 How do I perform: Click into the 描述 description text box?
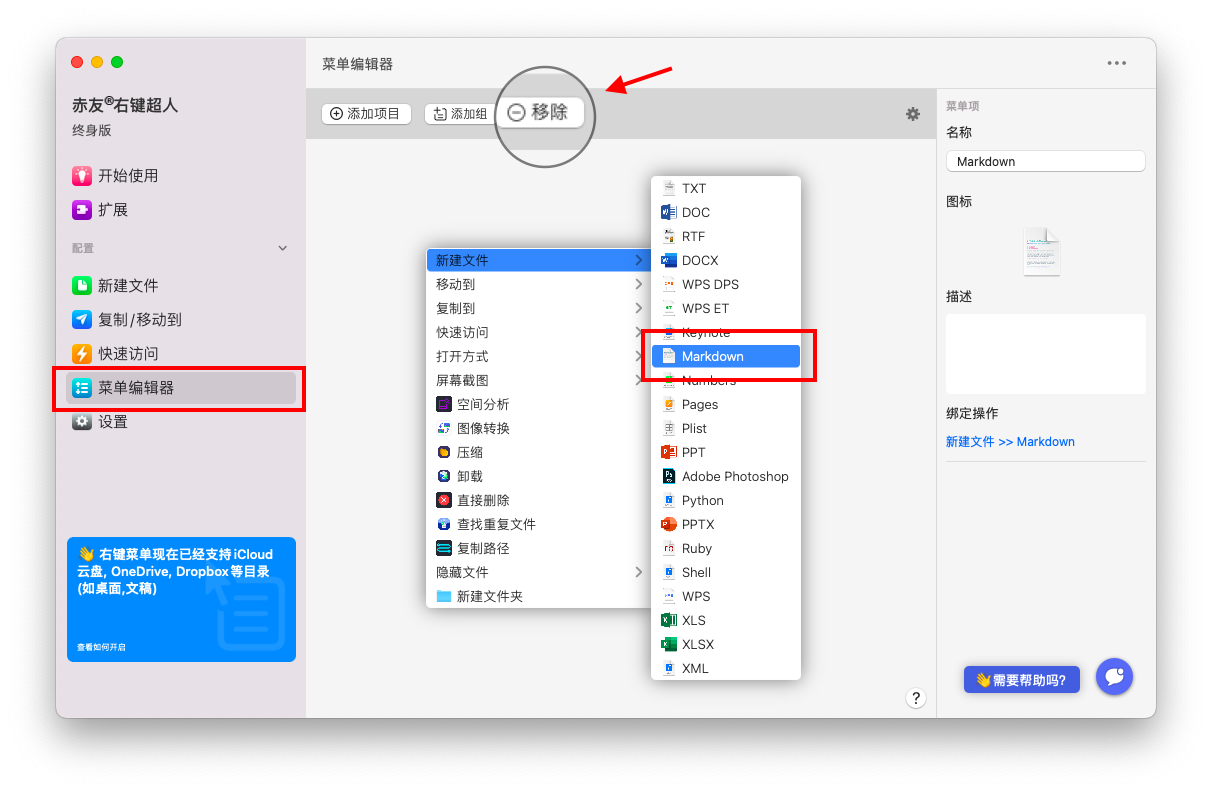(x=1045, y=354)
